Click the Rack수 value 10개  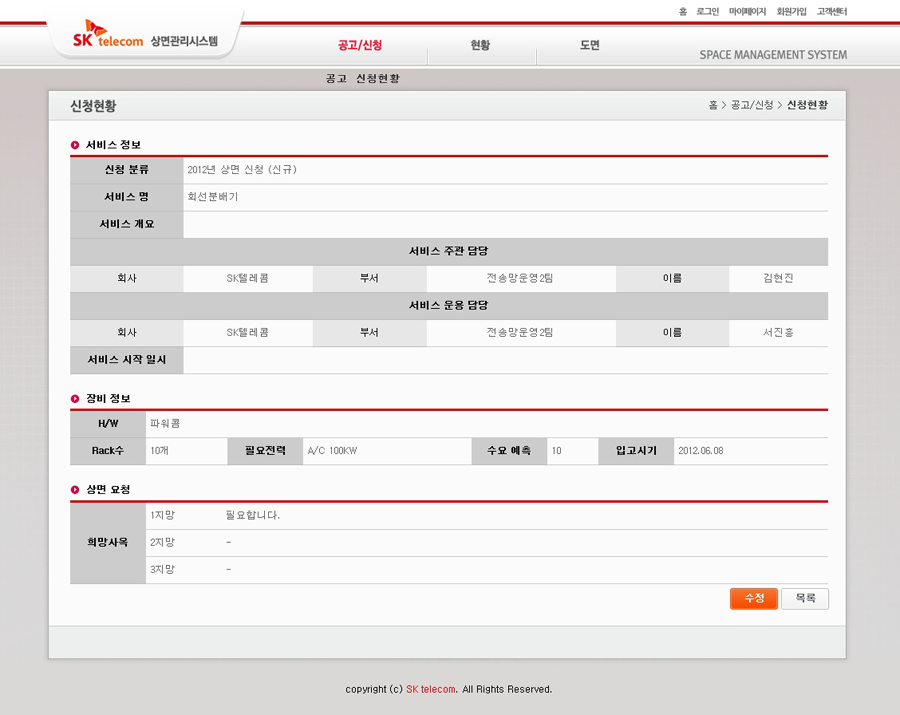pos(159,451)
